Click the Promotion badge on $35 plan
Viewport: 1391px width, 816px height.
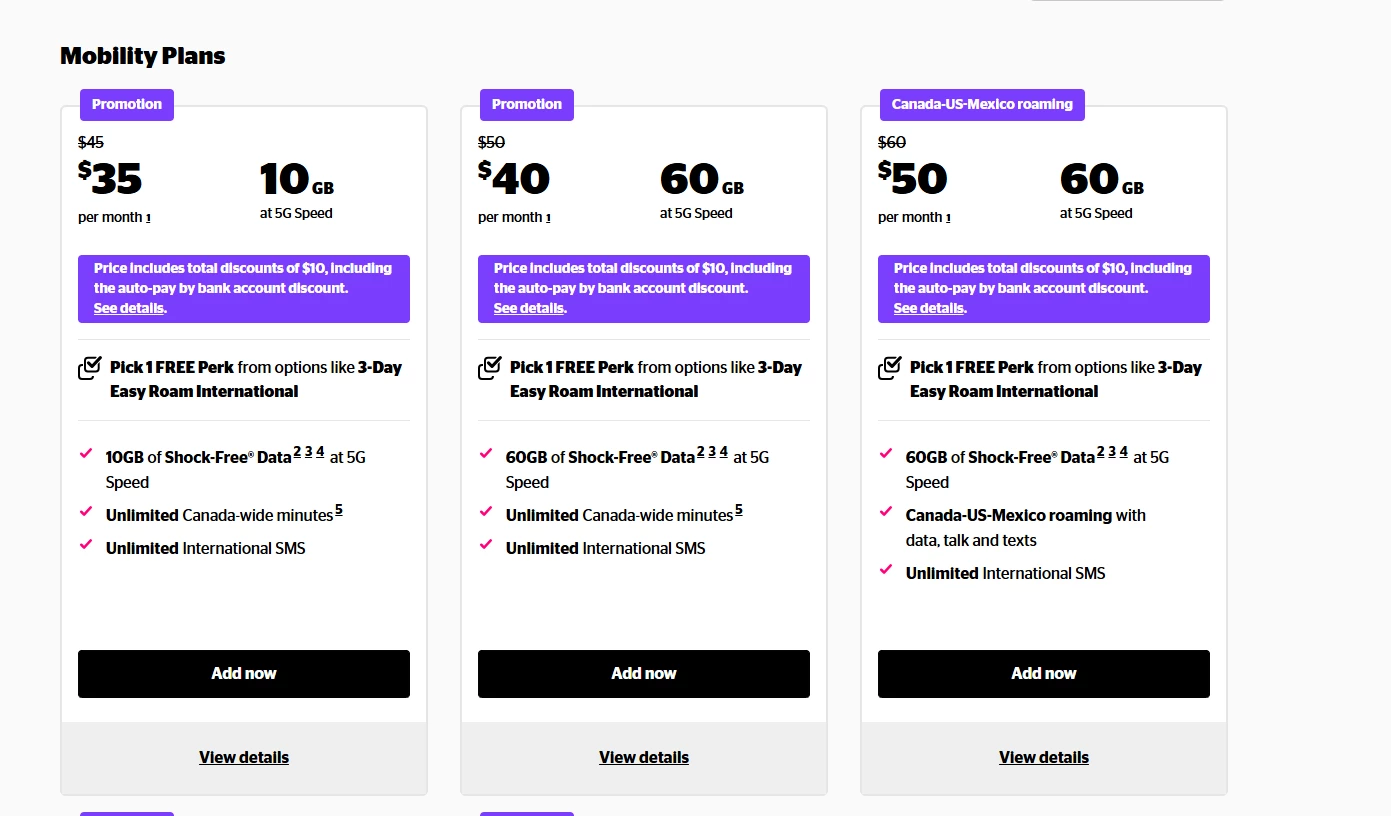pyautogui.click(x=127, y=104)
